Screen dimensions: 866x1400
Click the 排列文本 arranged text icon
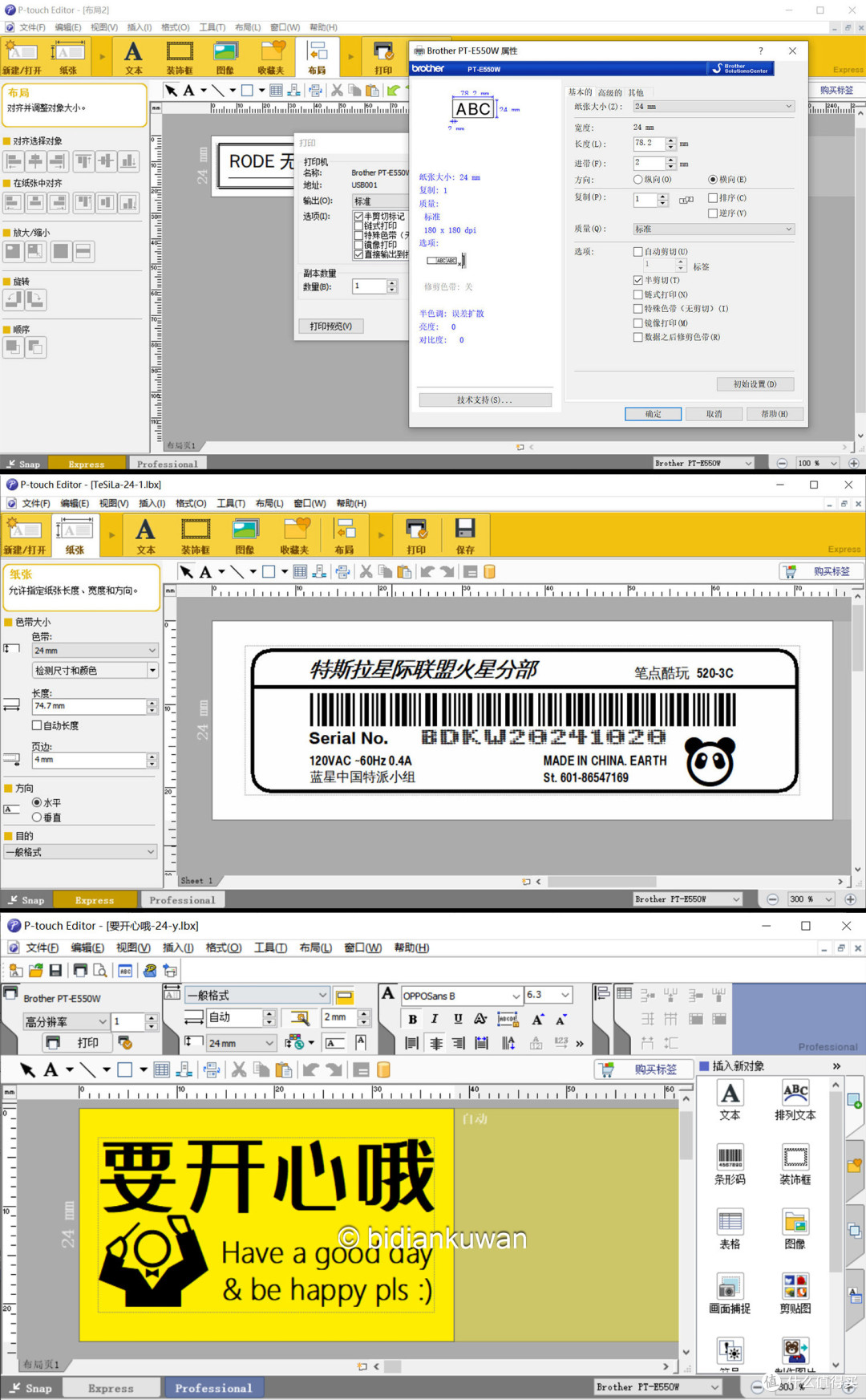click(795, 1100)
